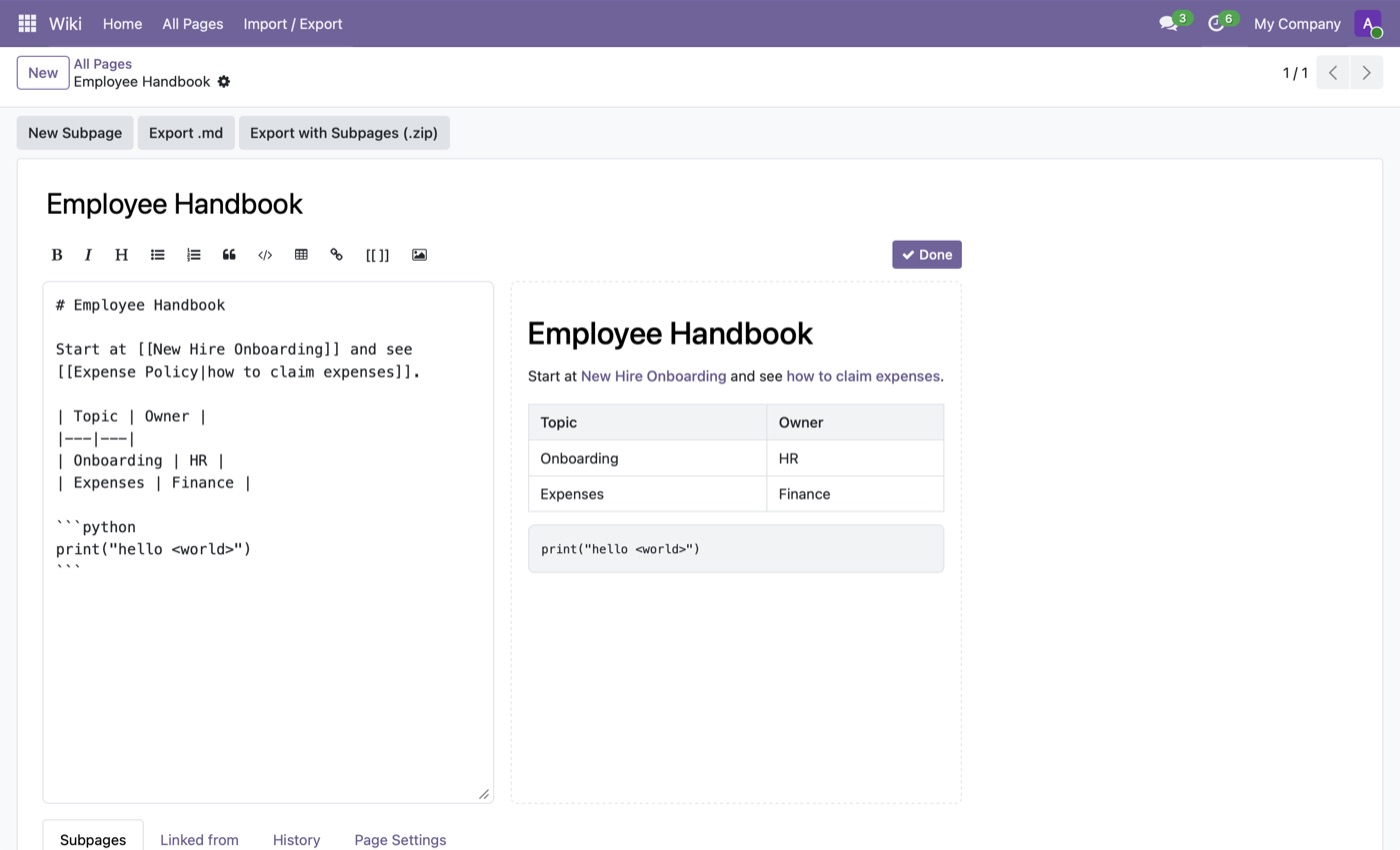The image size is (1400, 850).
Task: Apply bold formatting in editor toolbar
Action: click(57, 255)
